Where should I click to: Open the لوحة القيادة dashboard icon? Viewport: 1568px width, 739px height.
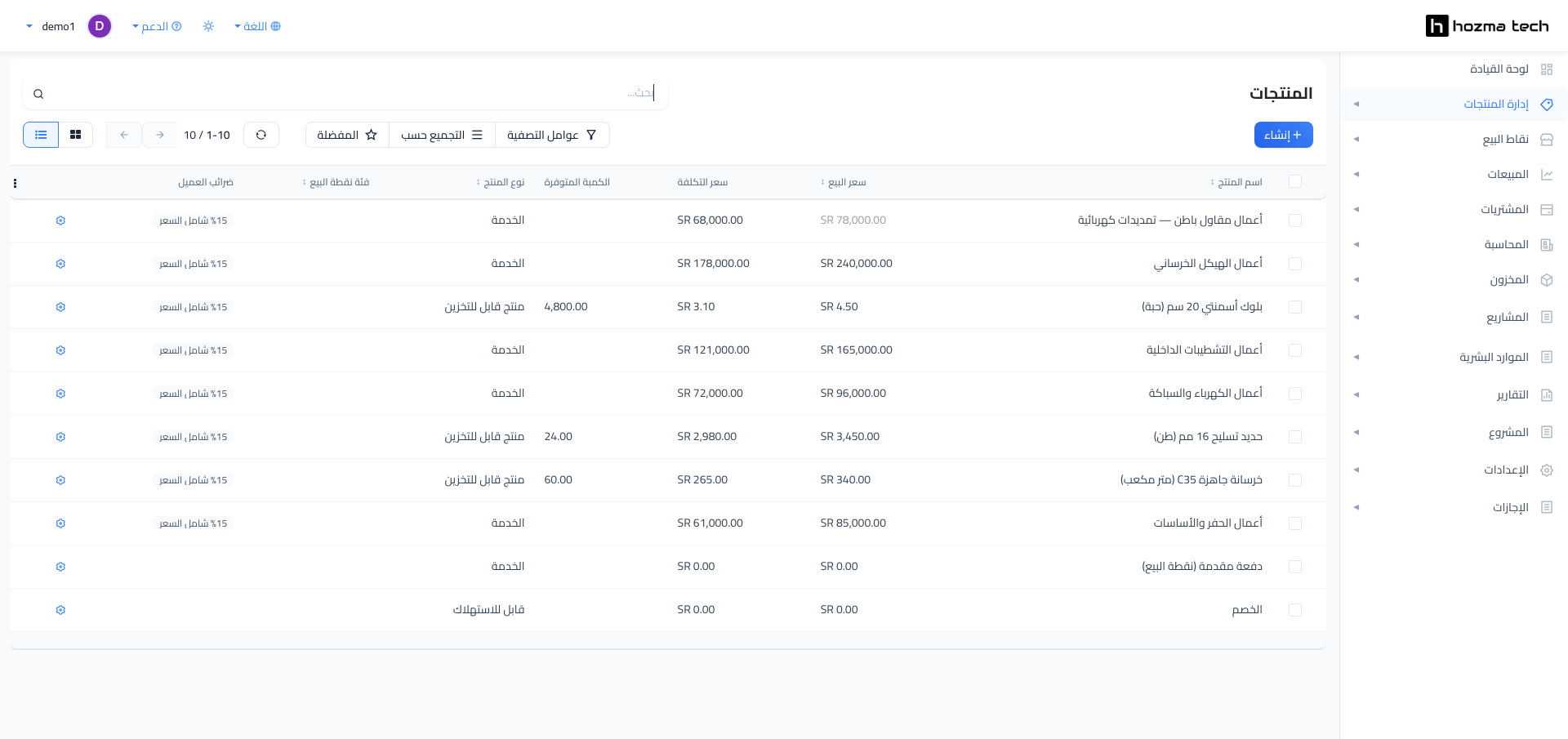tap(1546, 69)
